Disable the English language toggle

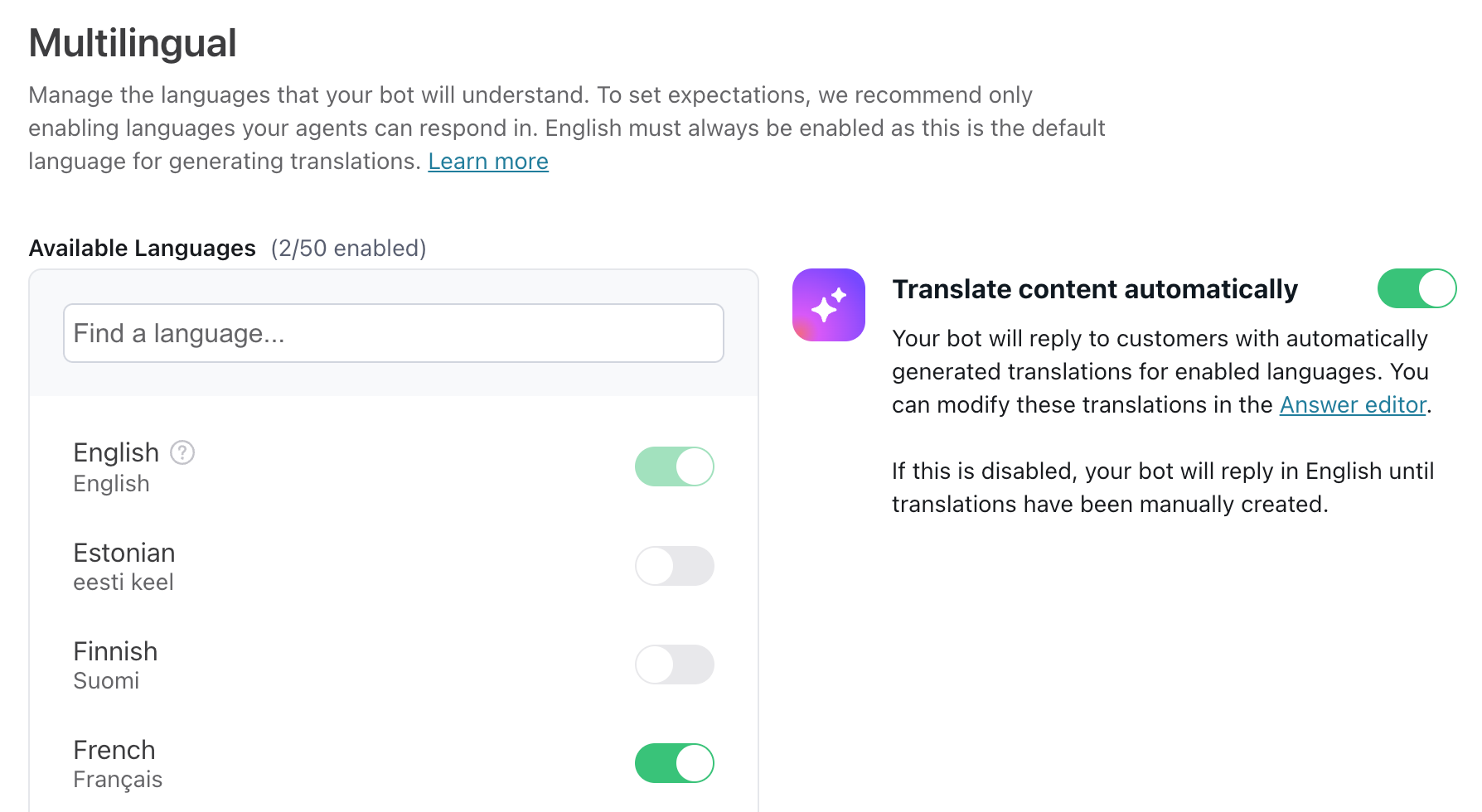coord(674,466)
